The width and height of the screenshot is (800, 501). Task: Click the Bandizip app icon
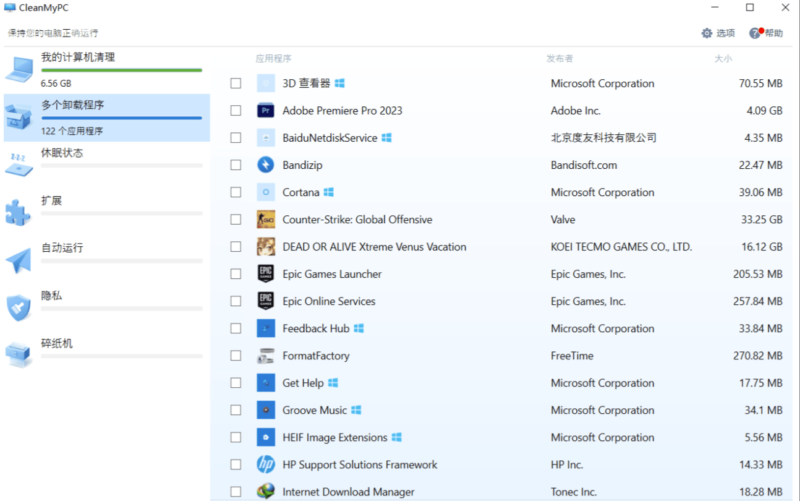[x=265, y=165]
